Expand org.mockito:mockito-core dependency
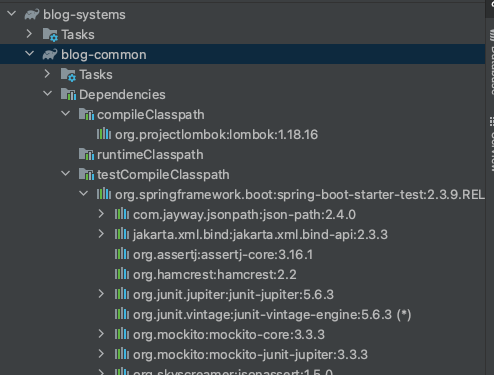Image resolution: width=494 pixels, height=375 pixels. click(x=101, y=334)
